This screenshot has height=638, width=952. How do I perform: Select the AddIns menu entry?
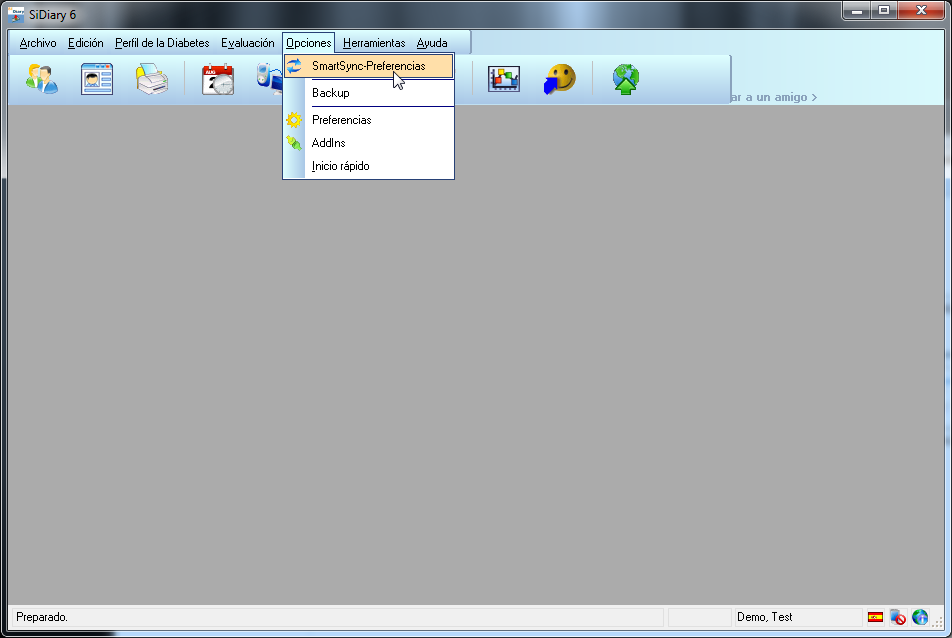point(328,143)
